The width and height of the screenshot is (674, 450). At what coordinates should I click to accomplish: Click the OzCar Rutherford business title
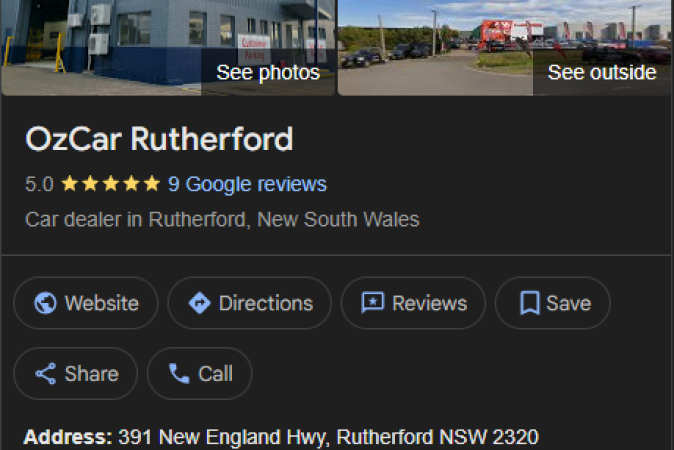coord(159,139)
